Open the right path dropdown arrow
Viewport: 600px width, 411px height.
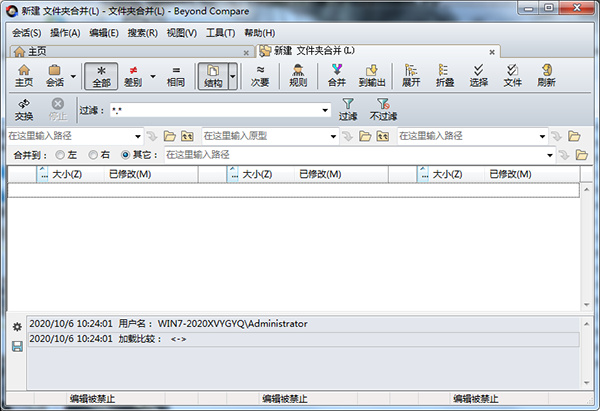click(x=542, y=136)
